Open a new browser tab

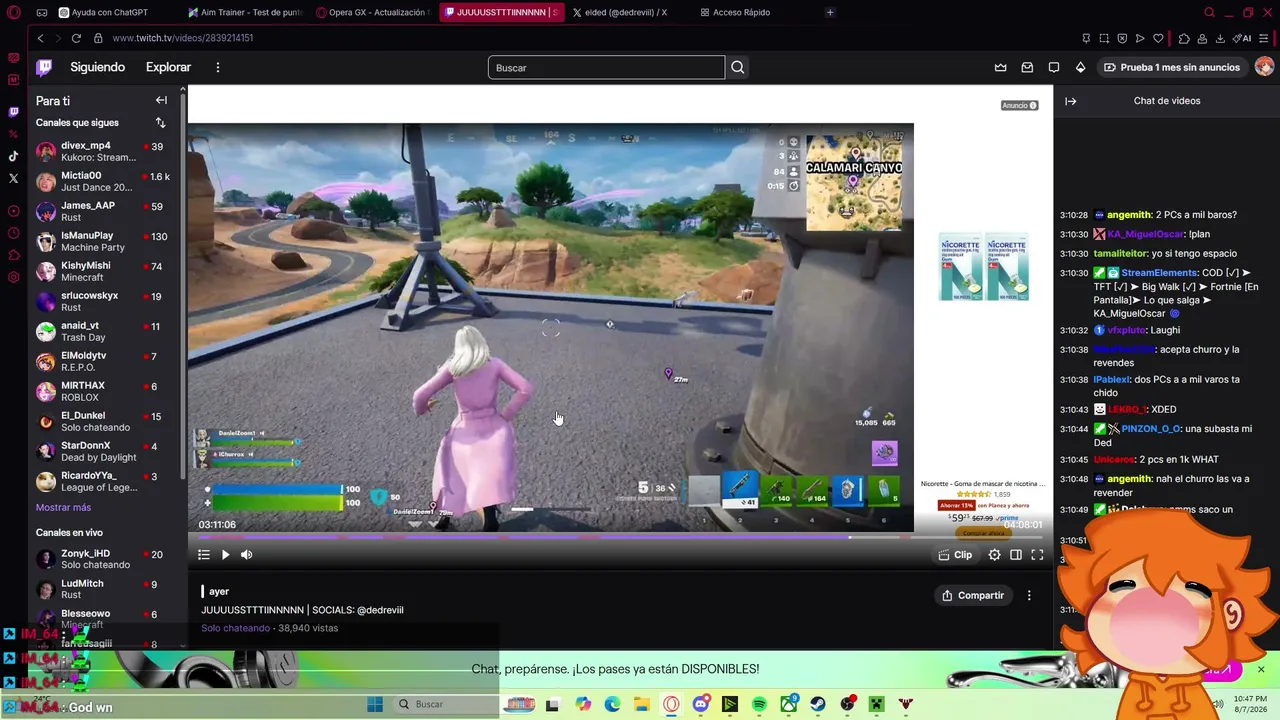tap(830, 12)
